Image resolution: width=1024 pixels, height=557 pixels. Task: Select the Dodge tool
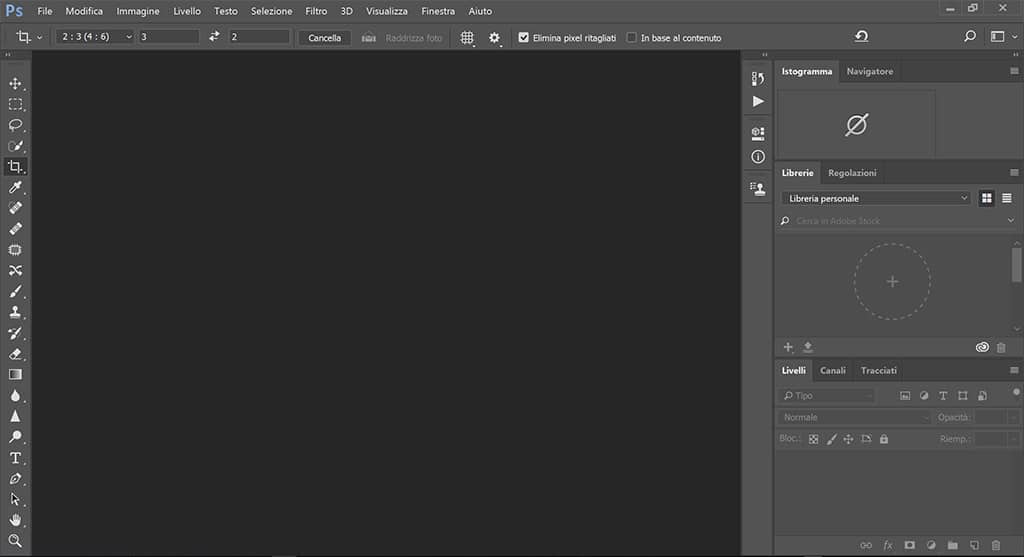pyautogui.click(x=15, y=437)
